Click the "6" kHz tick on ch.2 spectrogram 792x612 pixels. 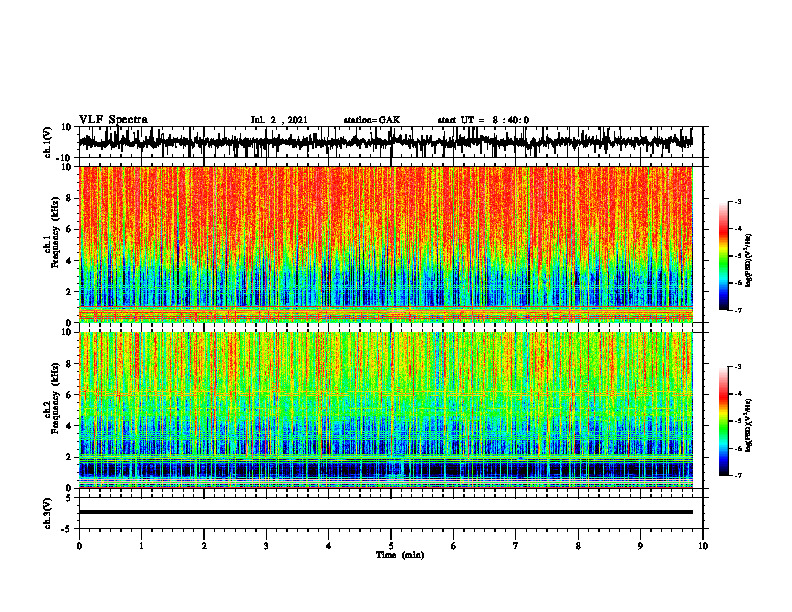coord(69,395)
